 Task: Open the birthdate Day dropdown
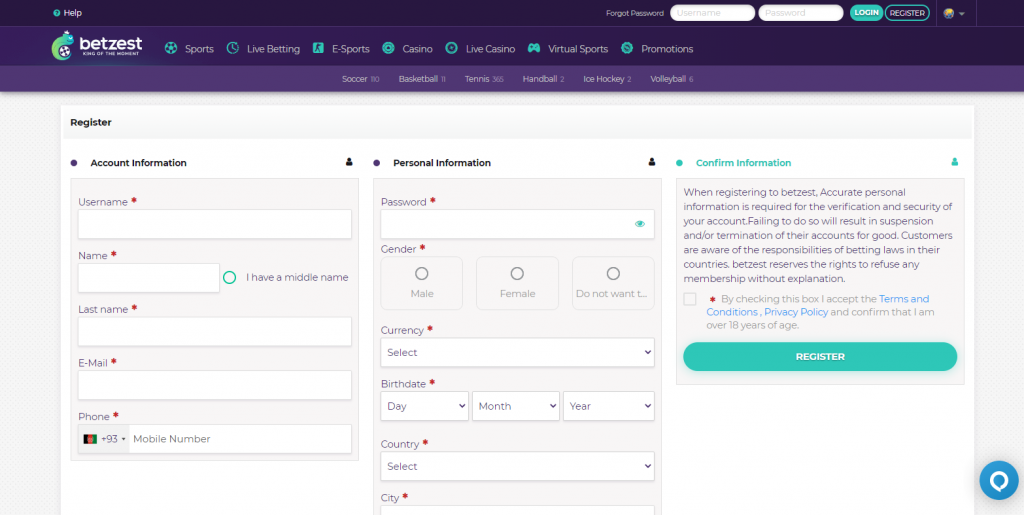coord(424,406)
